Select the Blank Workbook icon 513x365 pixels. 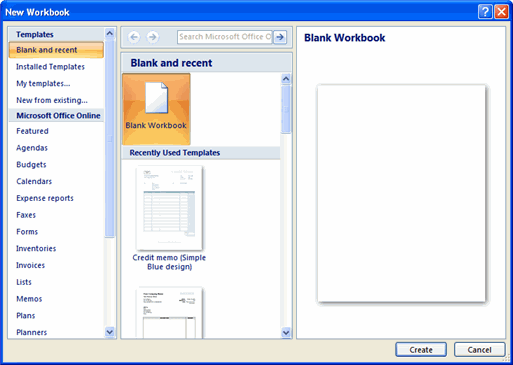pyautogui.click(x=156, y=109)
